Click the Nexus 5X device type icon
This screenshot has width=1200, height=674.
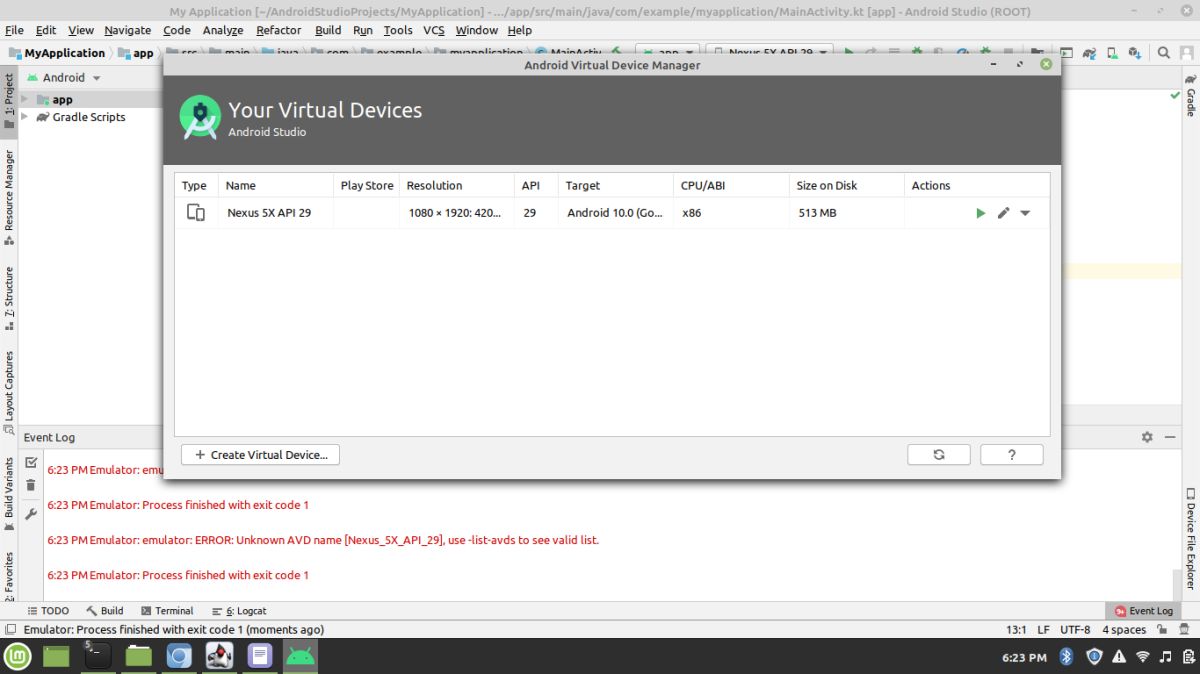pyautogui.click(x=195, y=213)
